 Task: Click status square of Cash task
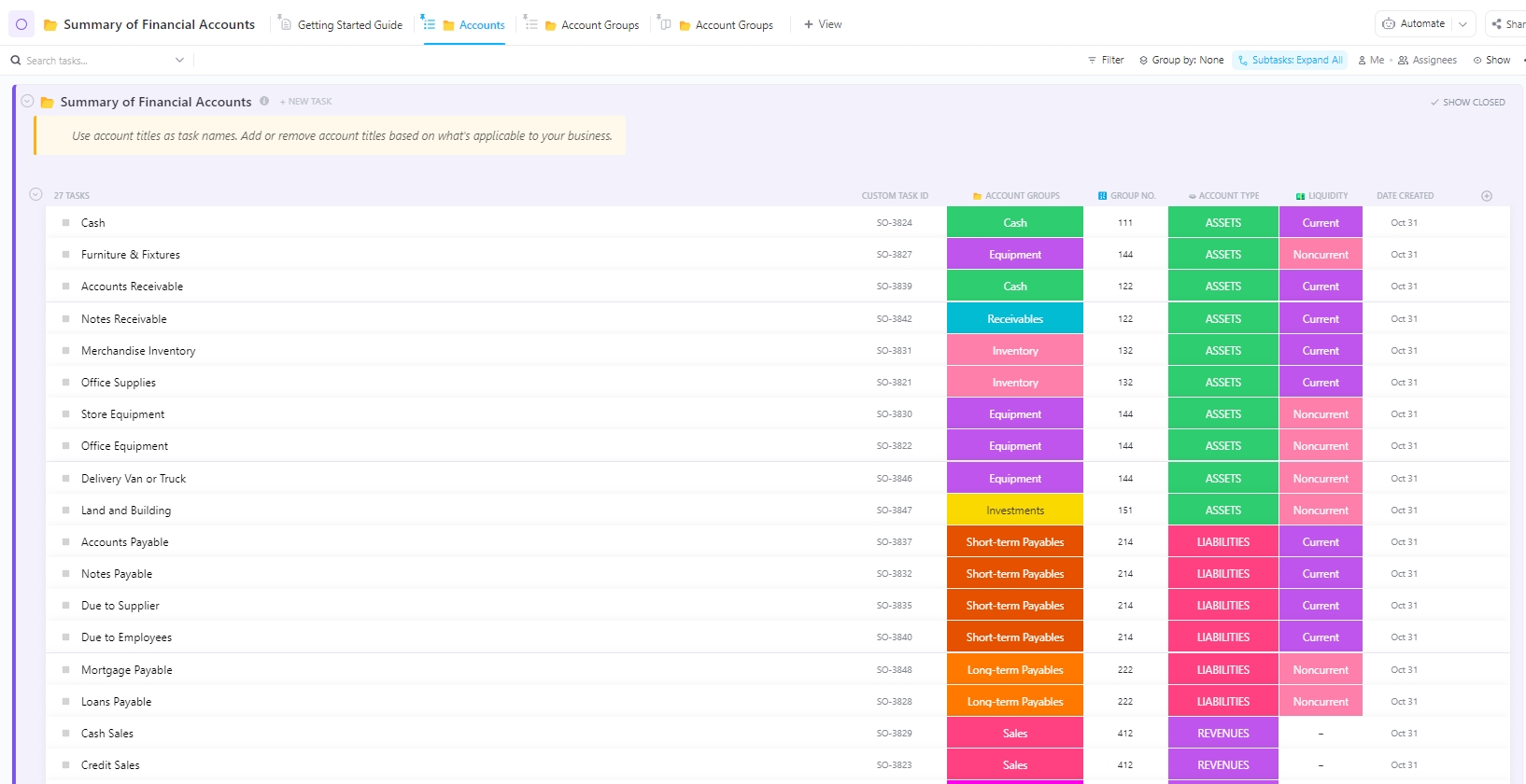[x=65, y=223]
